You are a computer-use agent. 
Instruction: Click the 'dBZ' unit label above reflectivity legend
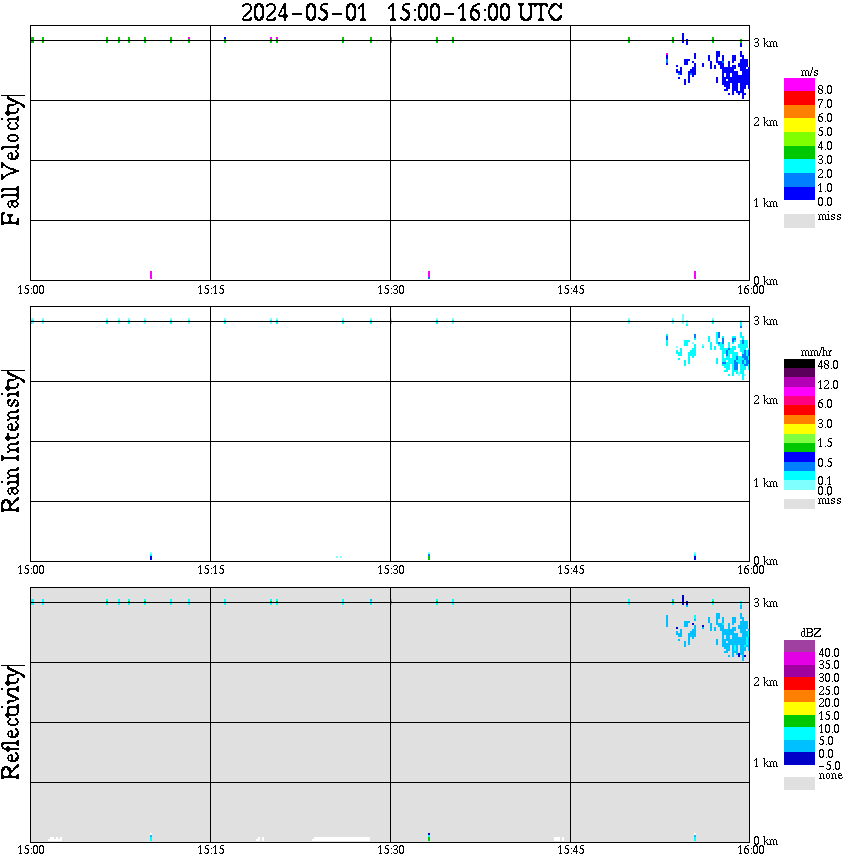coord(811,633)
